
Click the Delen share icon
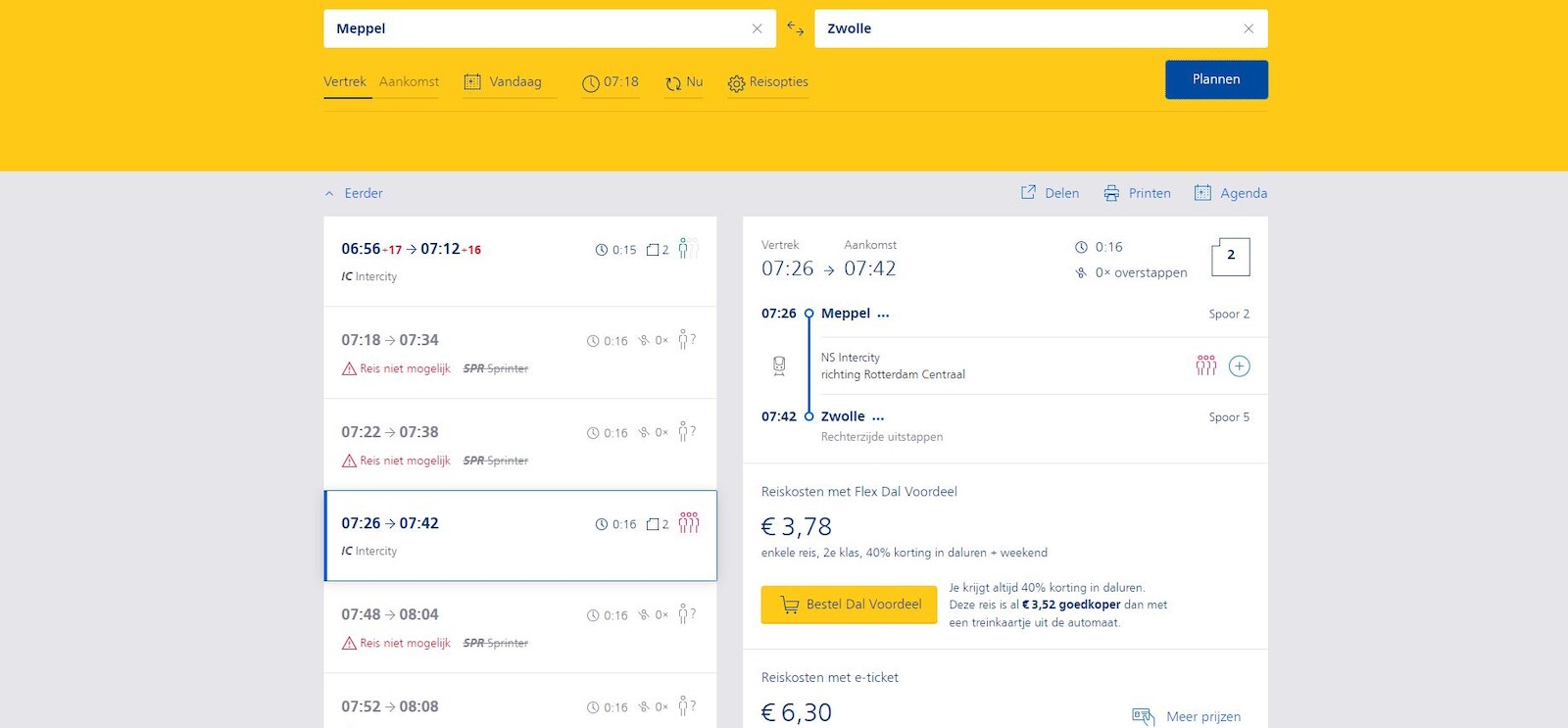coord(1028,193)
